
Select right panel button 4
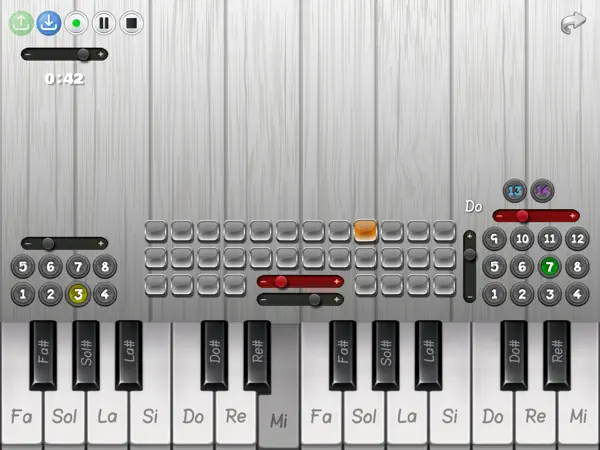pyautogui.click(x=577, y=294)
